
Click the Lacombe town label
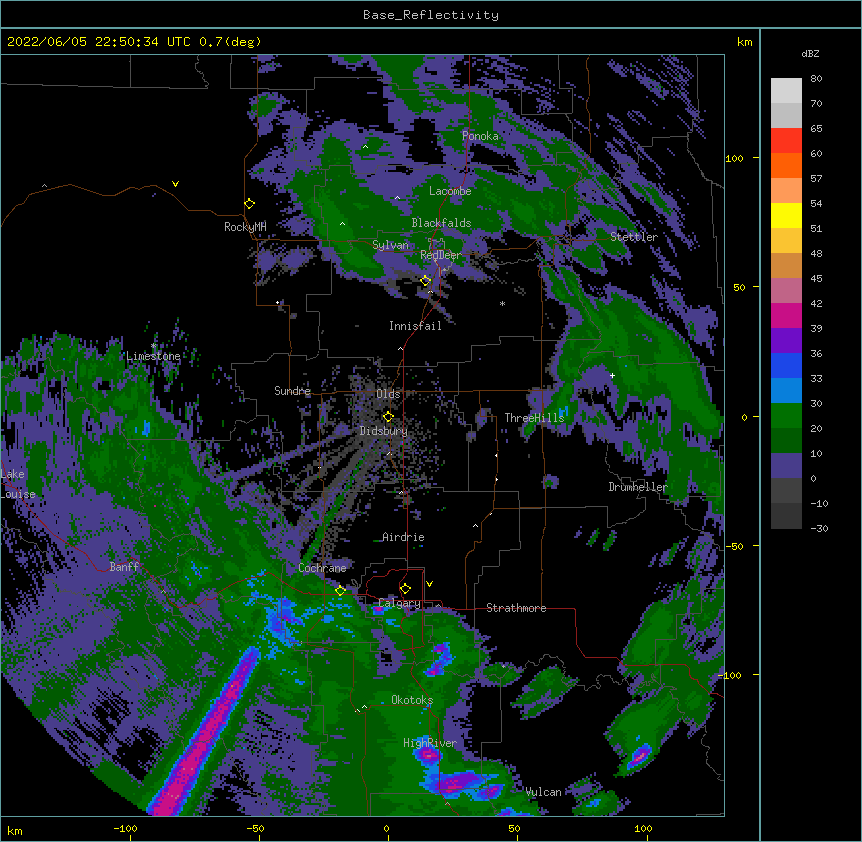450,191
